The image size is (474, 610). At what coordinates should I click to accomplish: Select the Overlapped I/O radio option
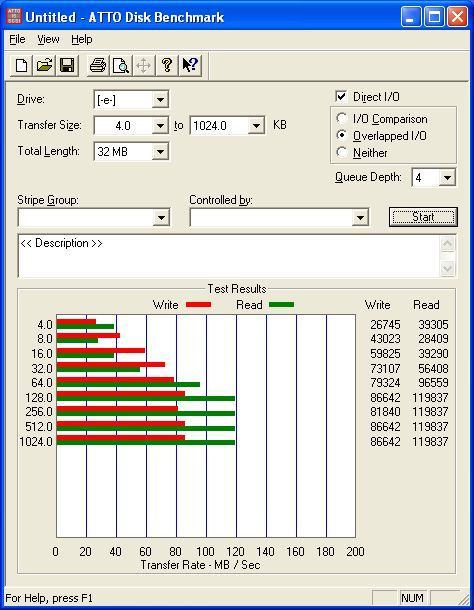341,135
